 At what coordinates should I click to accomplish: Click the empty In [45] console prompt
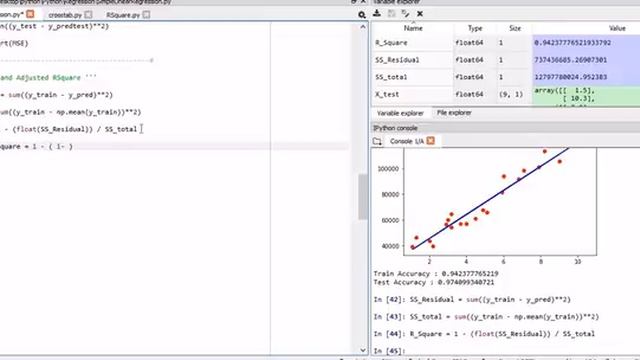click(x=389, y=351)
